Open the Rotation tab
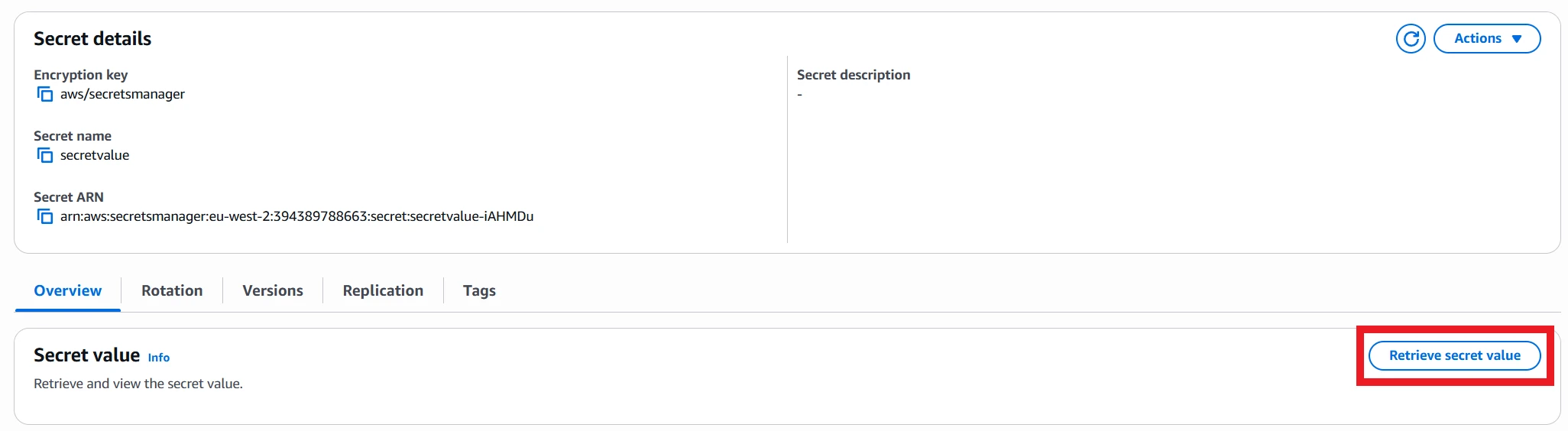Screen dimensions: 1568x431 click(172, 290)
